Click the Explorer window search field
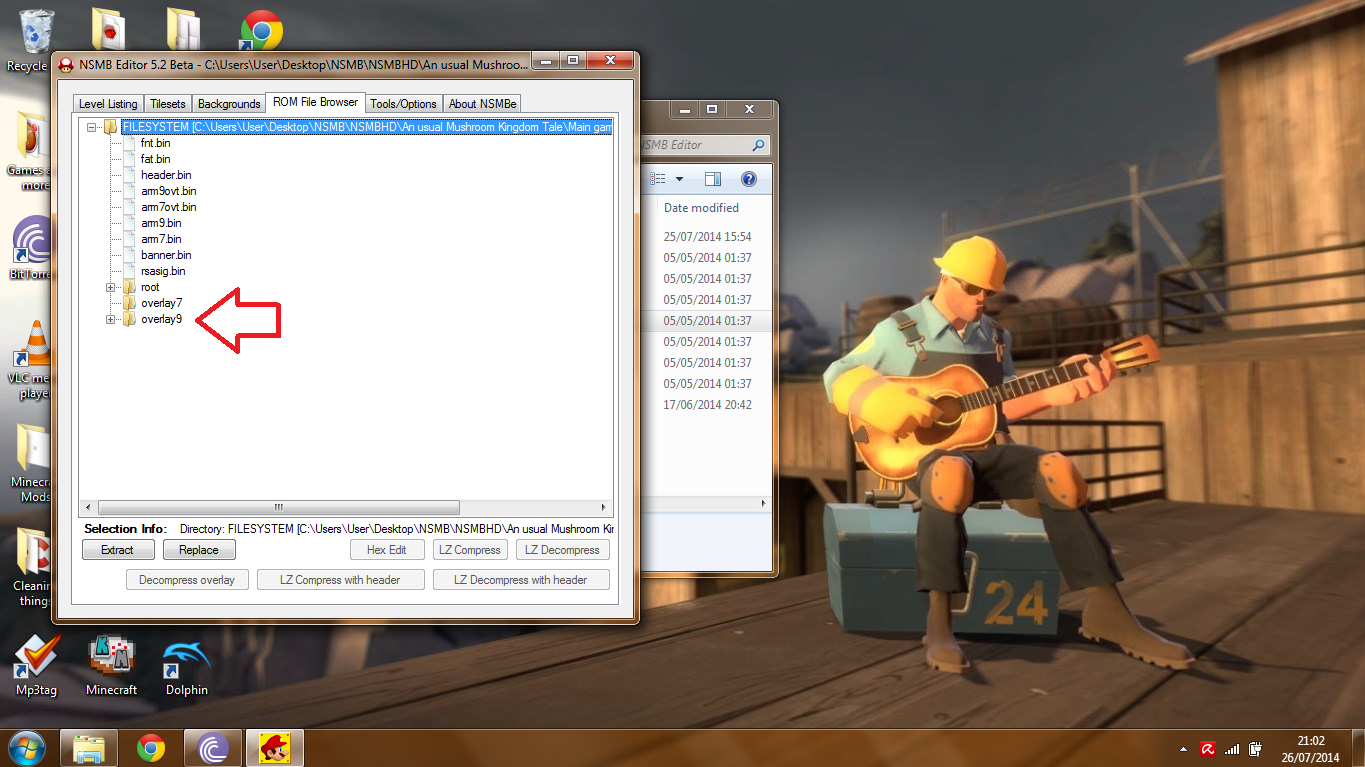This screenshot has width=1365, height=767. (704, 145)
